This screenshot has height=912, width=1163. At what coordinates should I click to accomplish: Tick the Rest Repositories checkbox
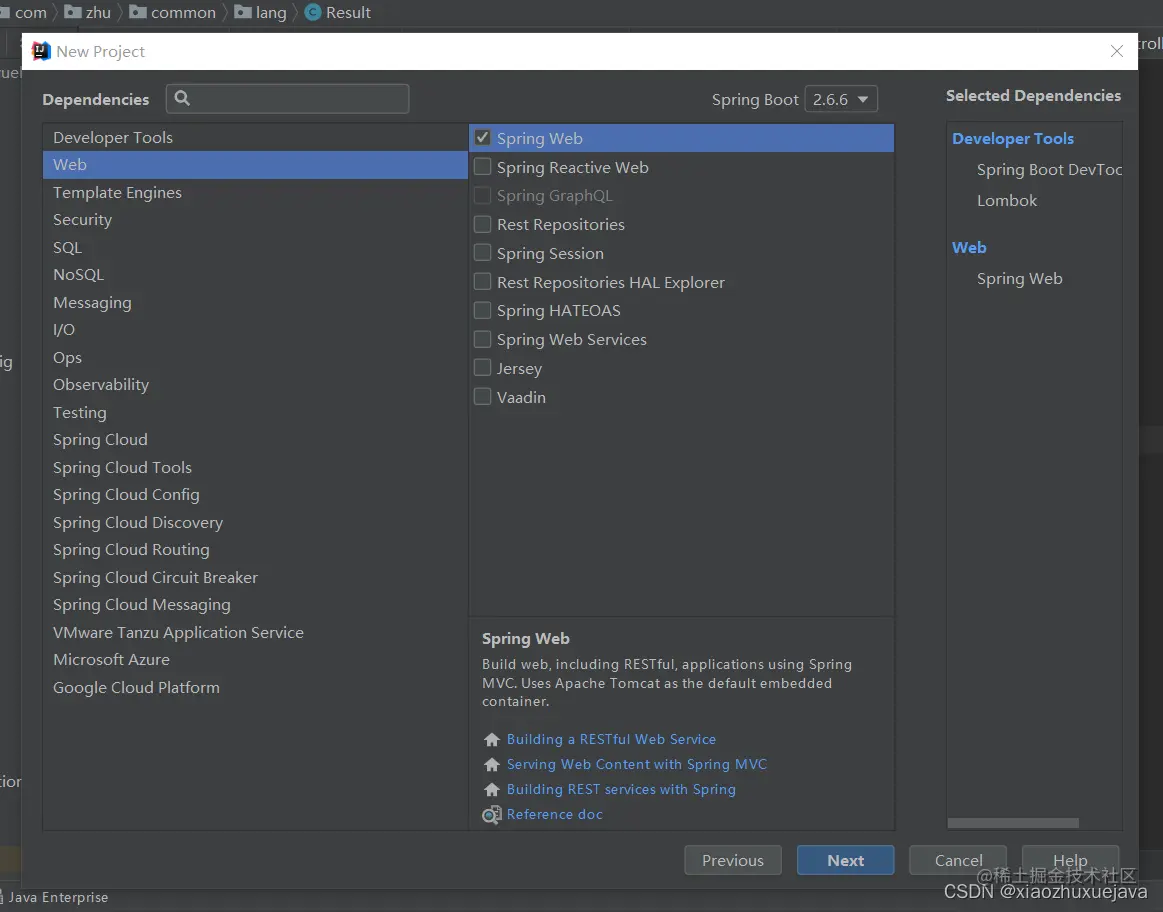[x=482, y=224]
